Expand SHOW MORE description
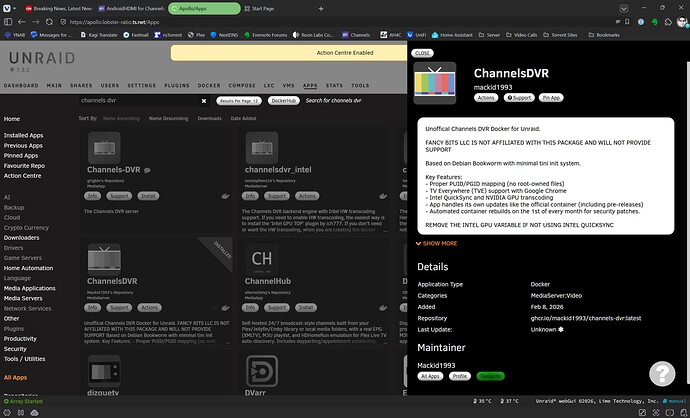Screen dimensions: 690x418 coord(437,243)
